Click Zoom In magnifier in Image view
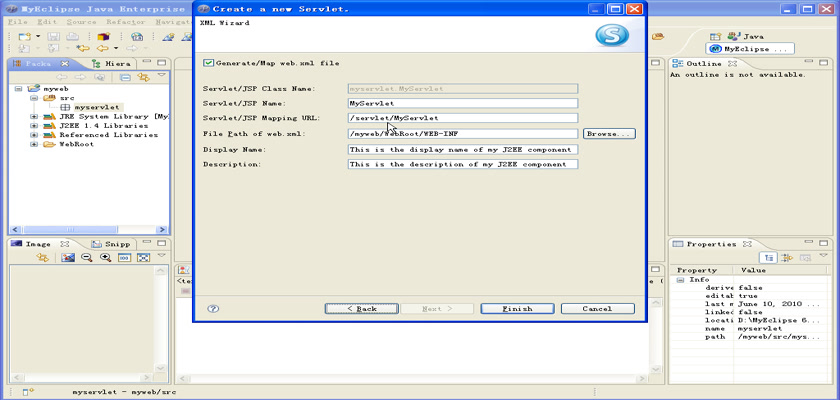The width and height of the screenshot is (840, 400). [106, 258]
